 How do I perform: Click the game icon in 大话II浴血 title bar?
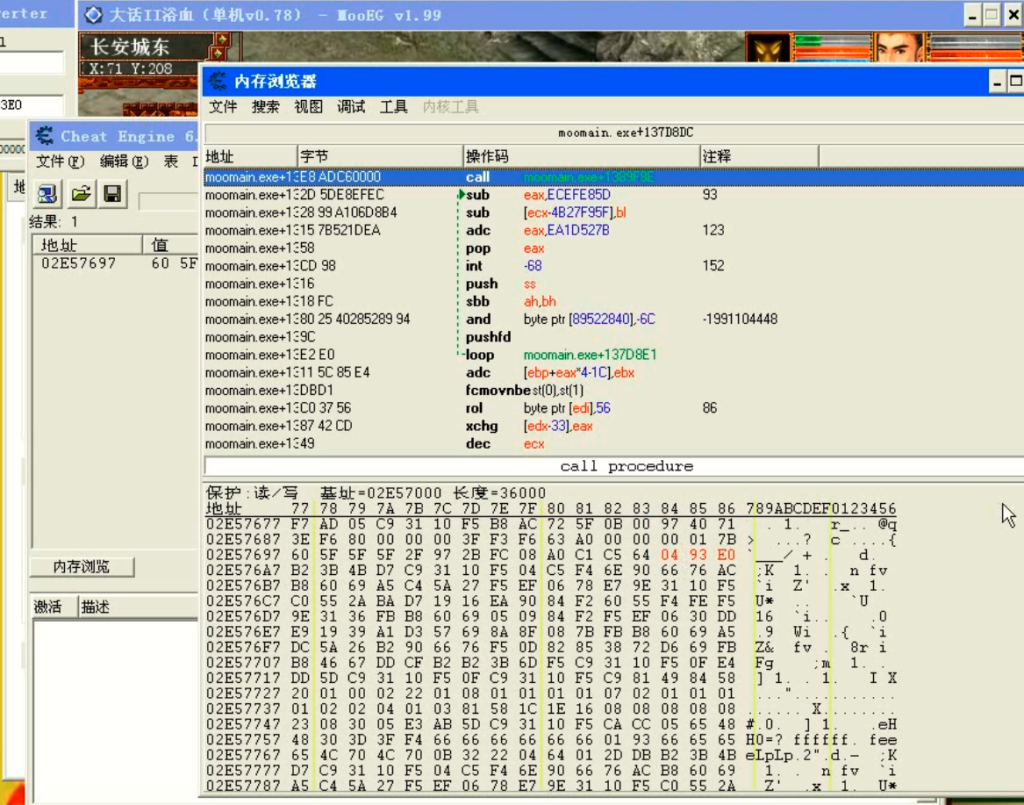coord(93,14)
